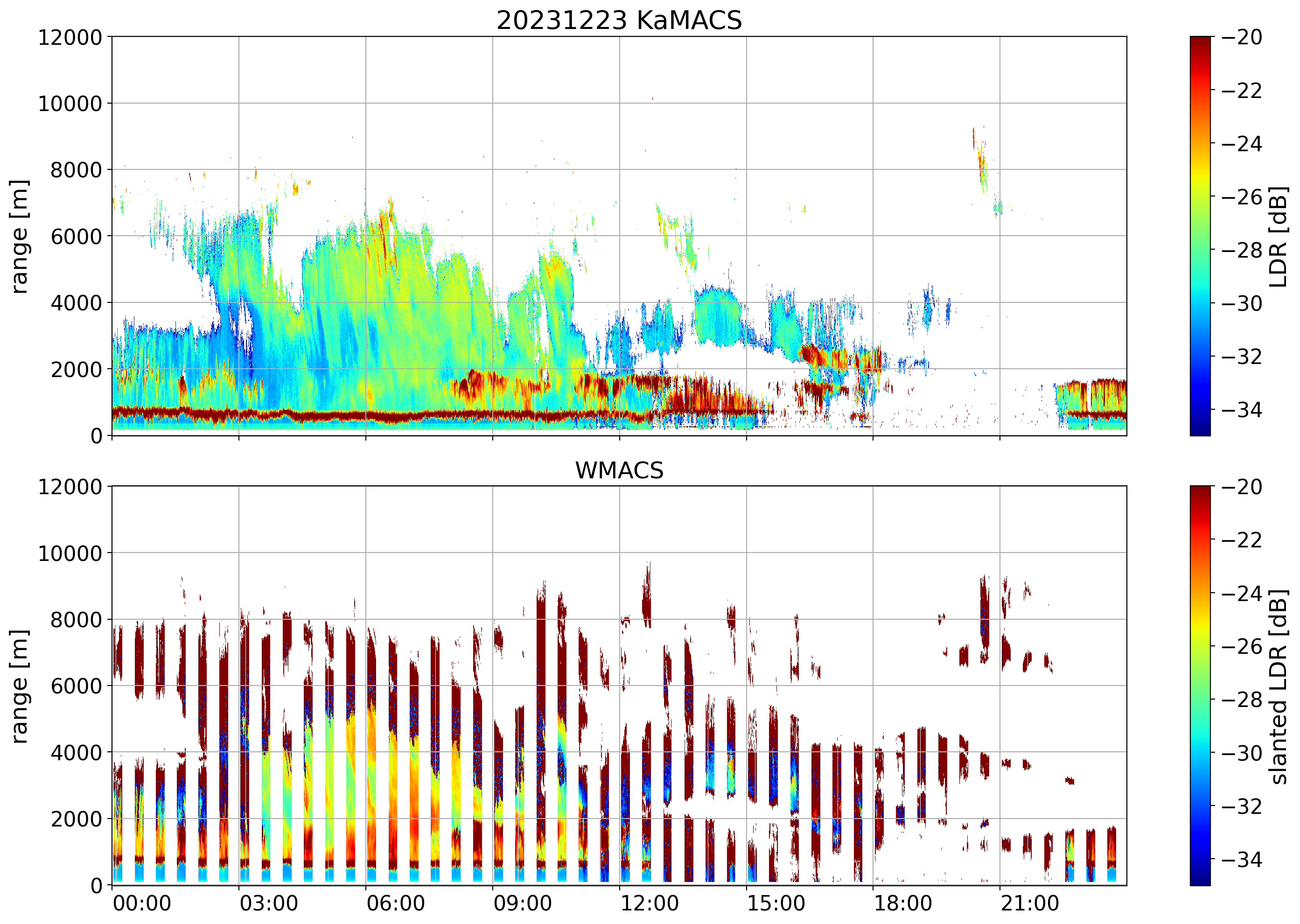Click top plot's 10000 range tick label
Screen dimensions: 1300x924
click(x=70, y=104)
